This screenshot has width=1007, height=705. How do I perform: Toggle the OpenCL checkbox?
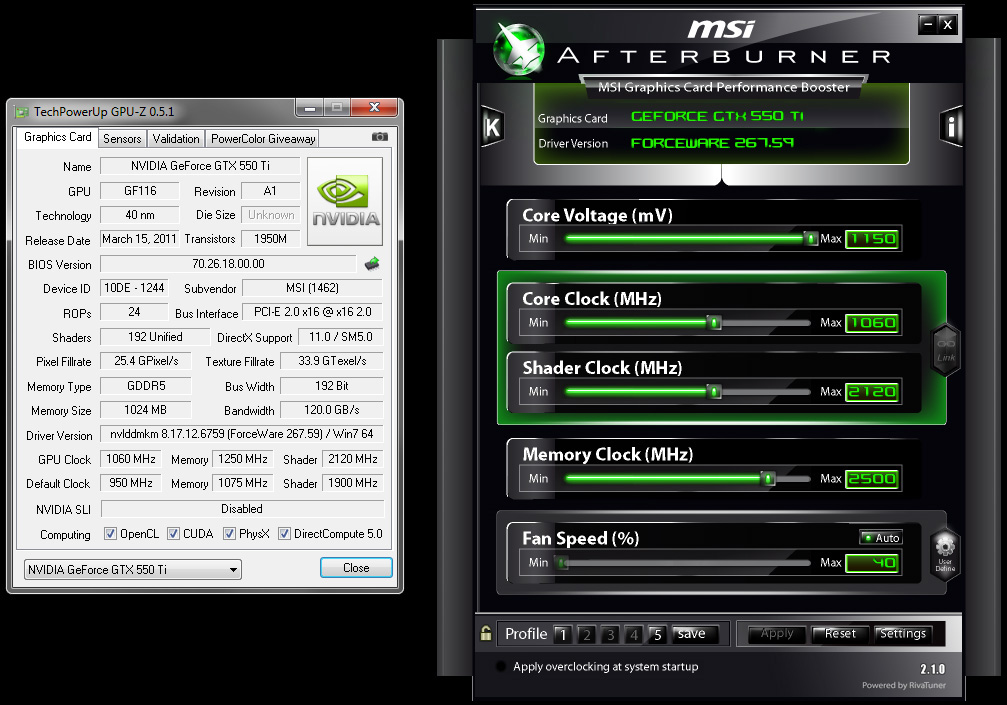point(110,534)
